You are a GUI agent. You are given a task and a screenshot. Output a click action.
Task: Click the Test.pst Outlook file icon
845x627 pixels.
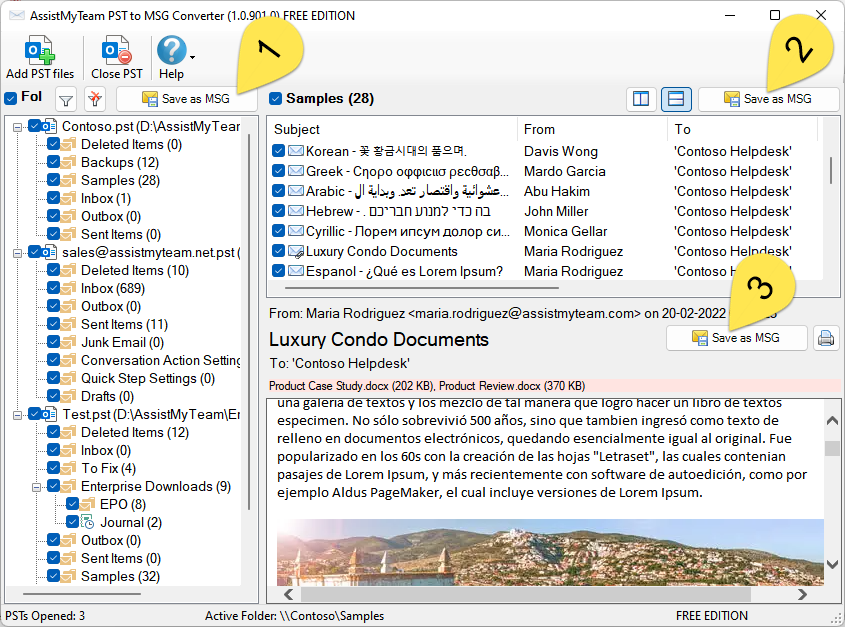(49, 415)
